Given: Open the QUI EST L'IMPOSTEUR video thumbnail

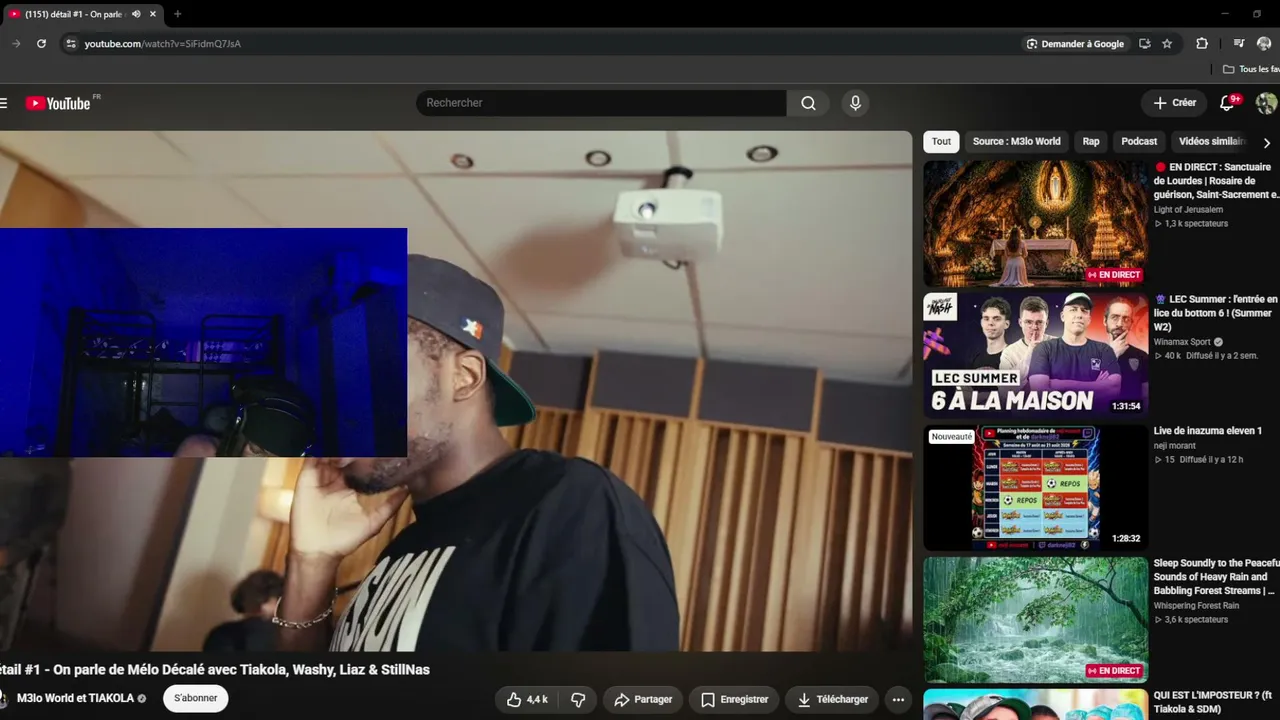Looking at the screenshot, I should [x=1035, y=704].
